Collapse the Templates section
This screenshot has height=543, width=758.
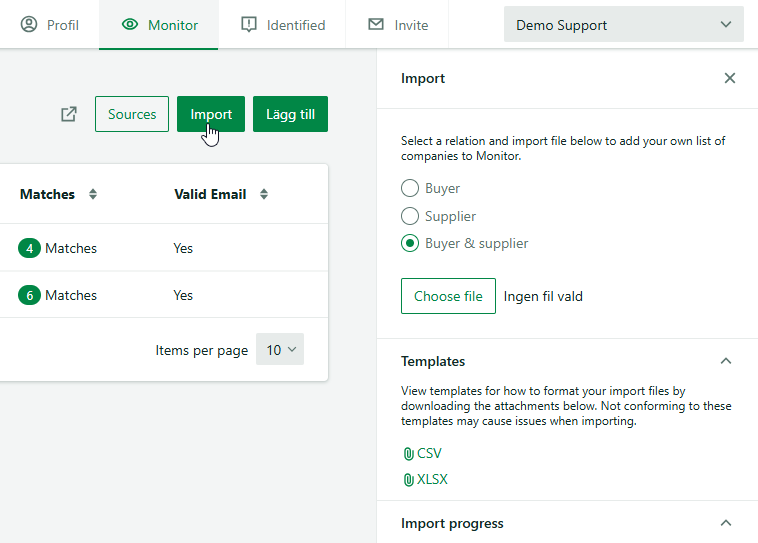pyautogui.click(x=726, y=361)
